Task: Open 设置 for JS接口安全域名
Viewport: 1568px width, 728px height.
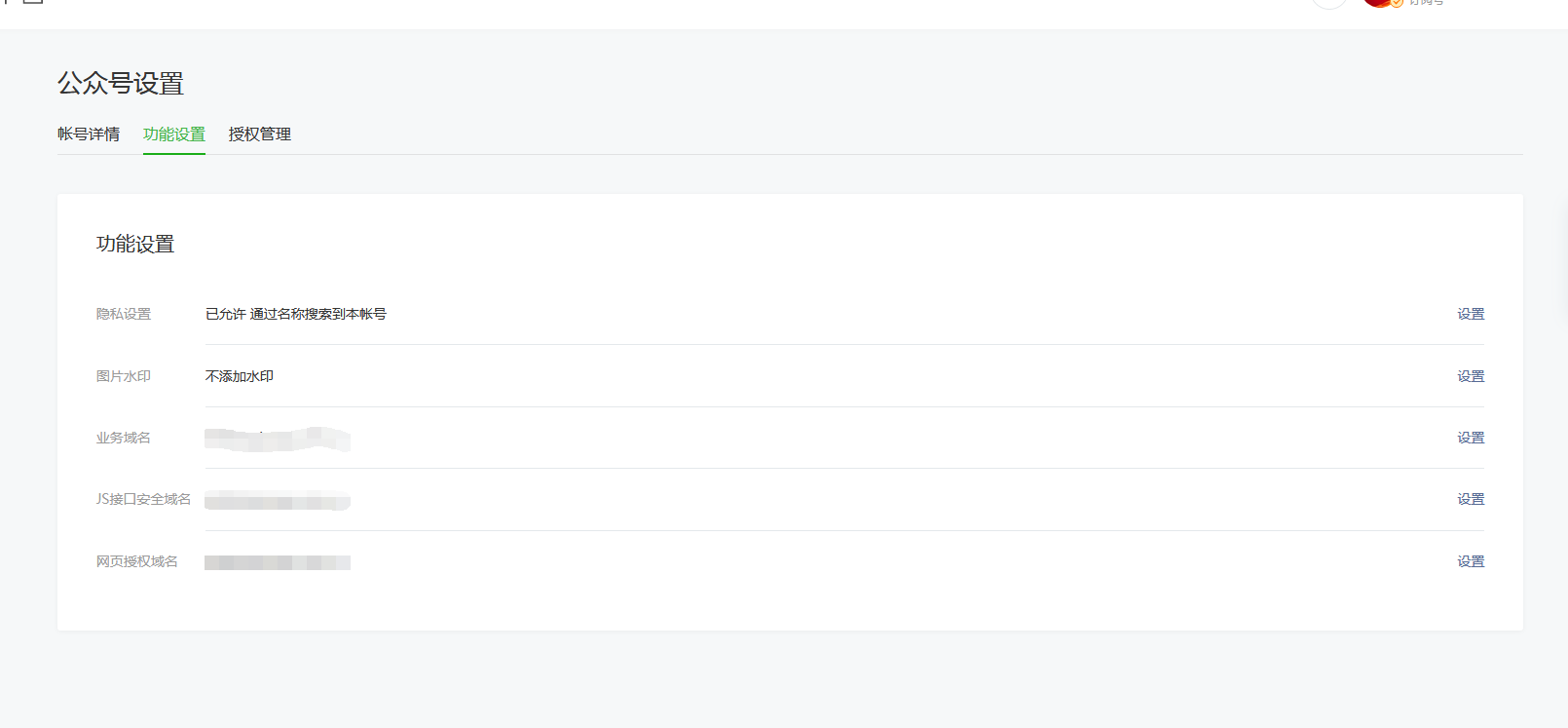Action: (x=1471, y=499)
